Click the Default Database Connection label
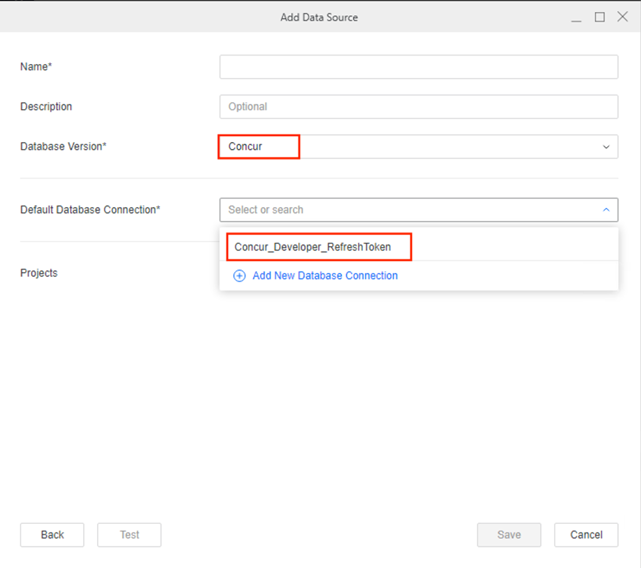This screenshot has height=568, width=641. [90, 210]
